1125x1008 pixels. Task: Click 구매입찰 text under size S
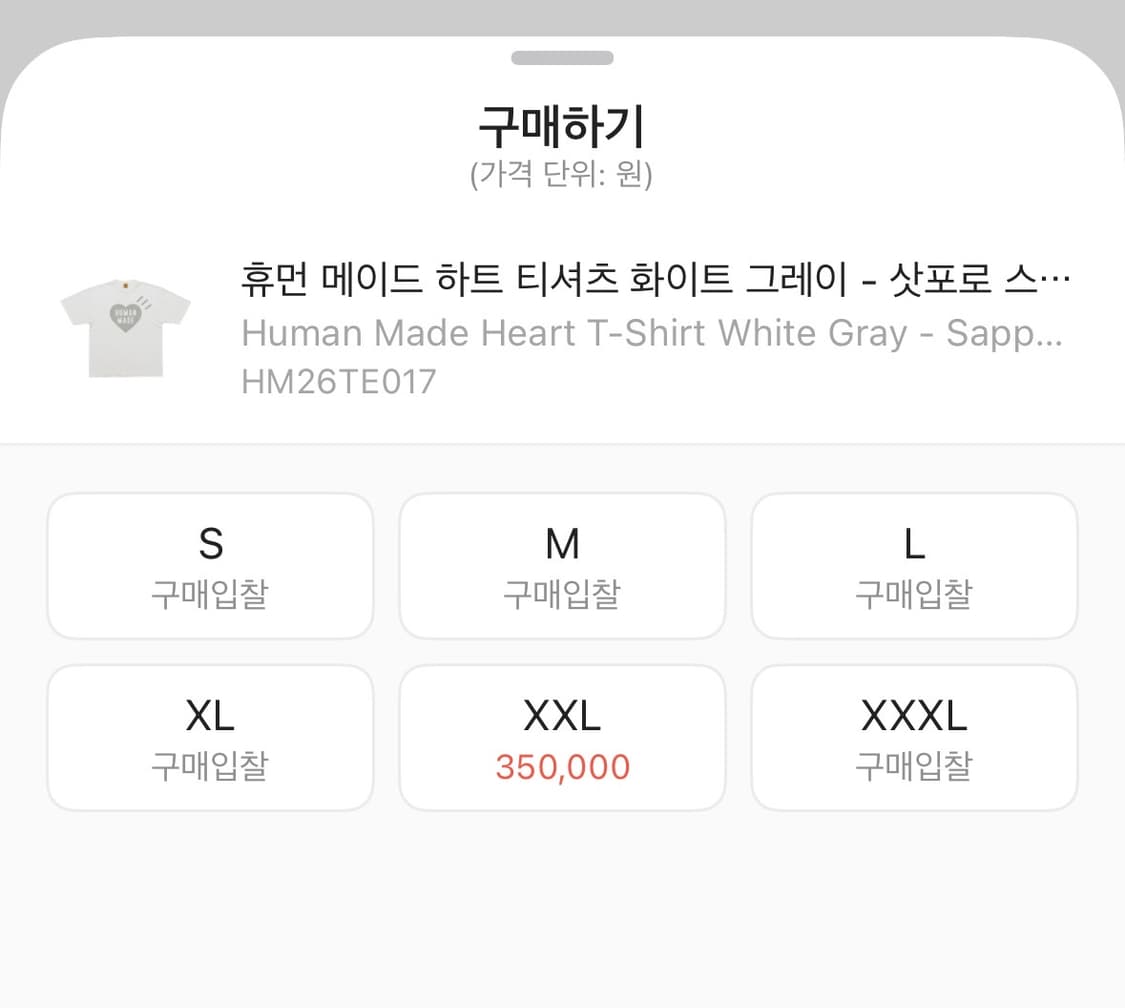[209, 595]
